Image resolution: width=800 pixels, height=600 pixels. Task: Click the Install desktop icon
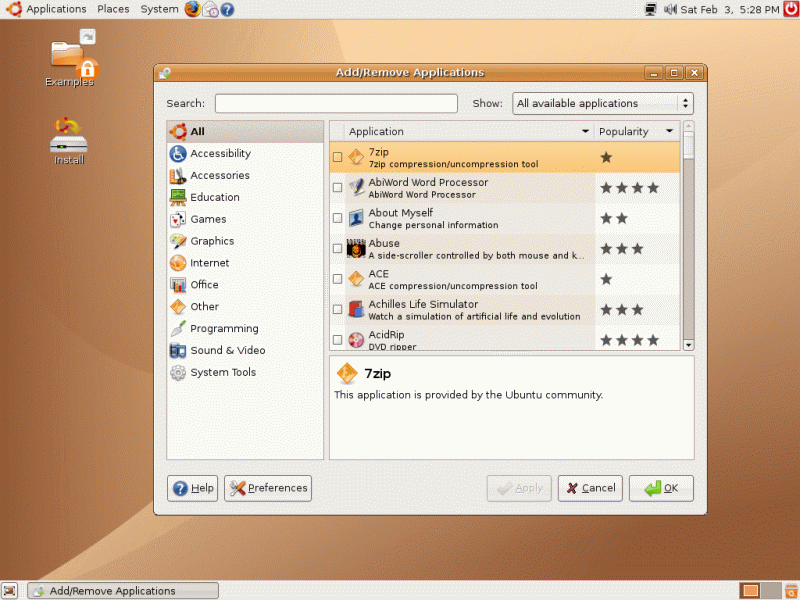[69, 141]
